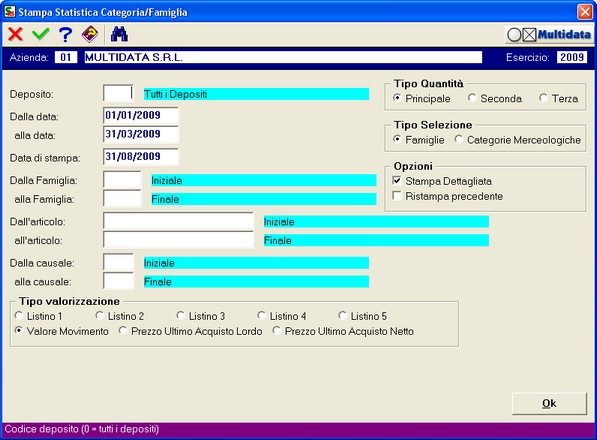Choose Categorie Merceologiche selection type
The height and width of the screenshot is (440, 597).
[x=458, y=140]
